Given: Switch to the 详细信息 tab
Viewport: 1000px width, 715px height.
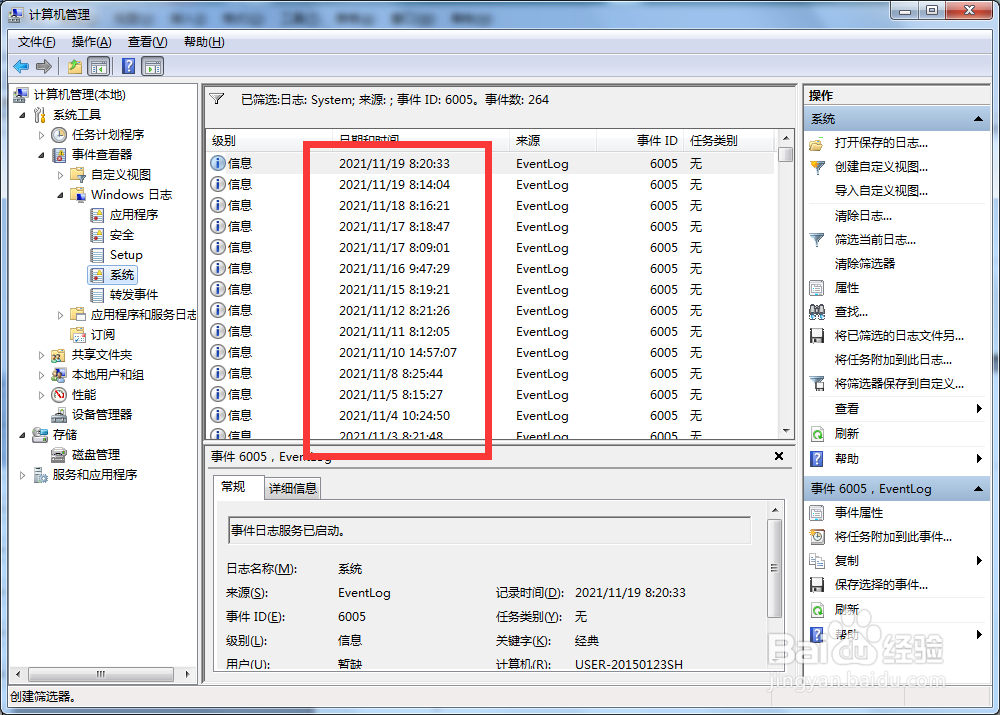Looking at the screenshot, I should point(292,489).
